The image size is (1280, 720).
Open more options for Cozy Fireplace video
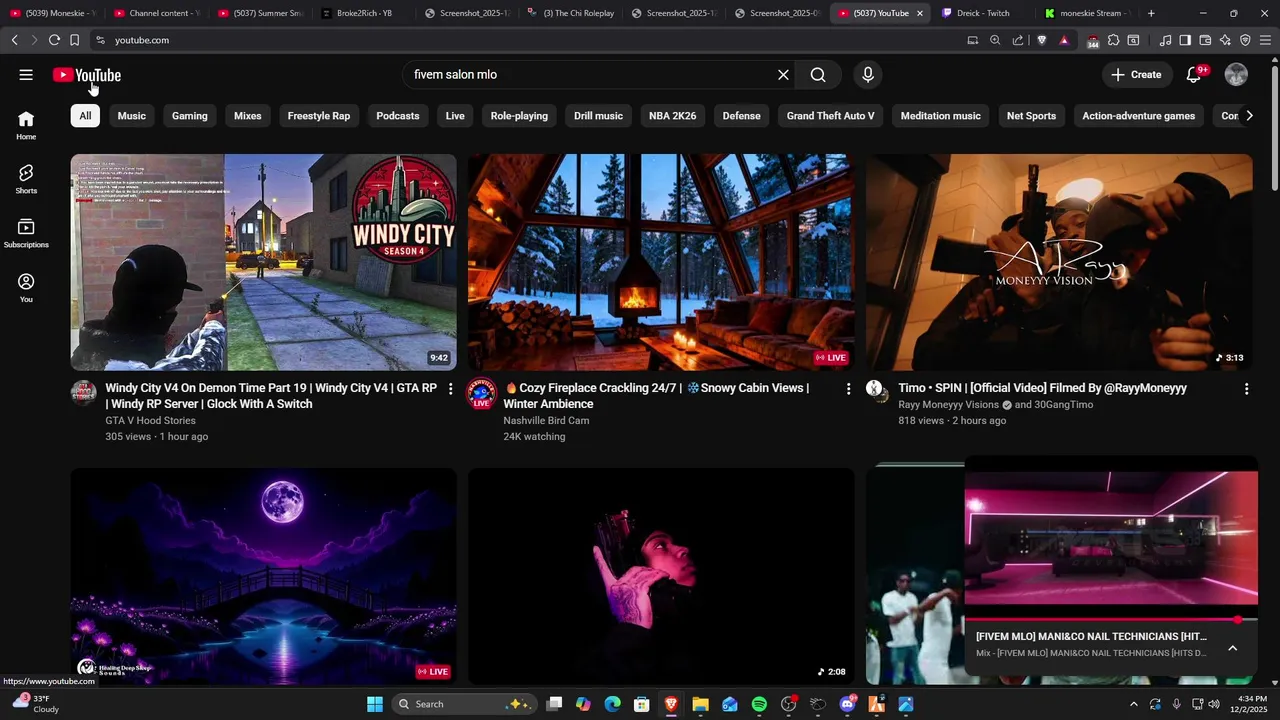(x=848, y=388)
